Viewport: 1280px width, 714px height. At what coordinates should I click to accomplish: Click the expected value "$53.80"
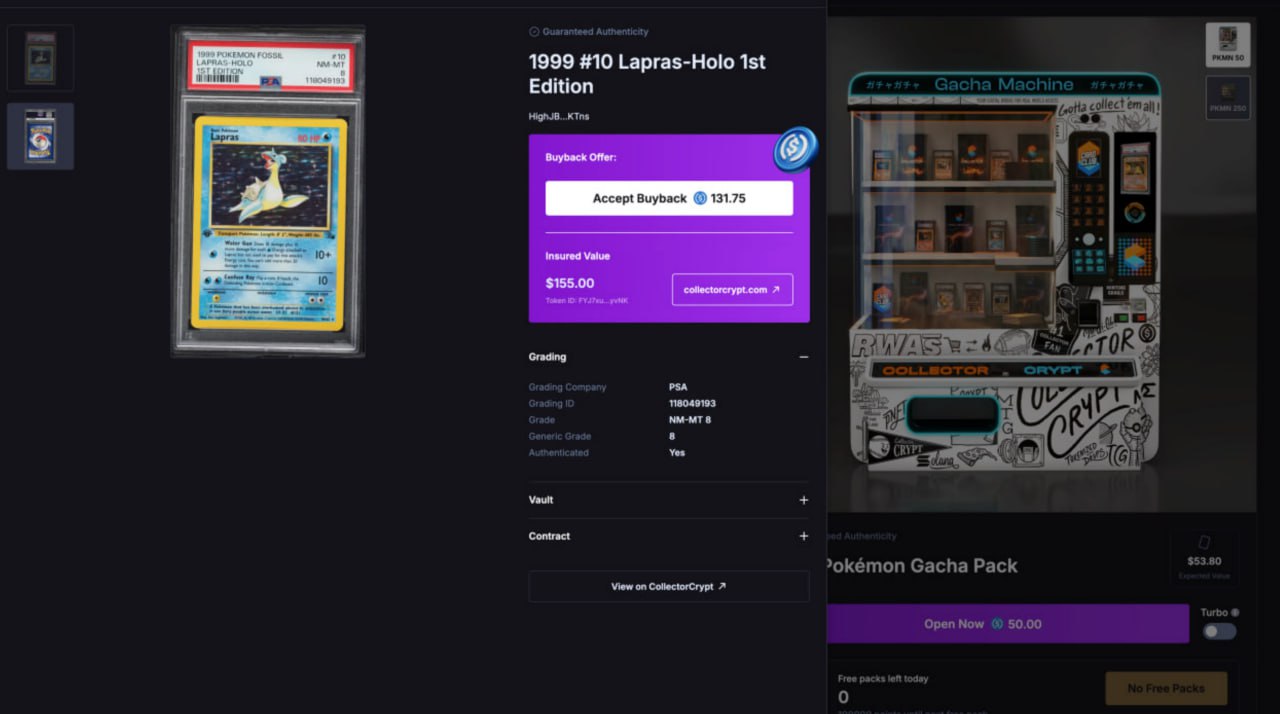(1204, 562)
